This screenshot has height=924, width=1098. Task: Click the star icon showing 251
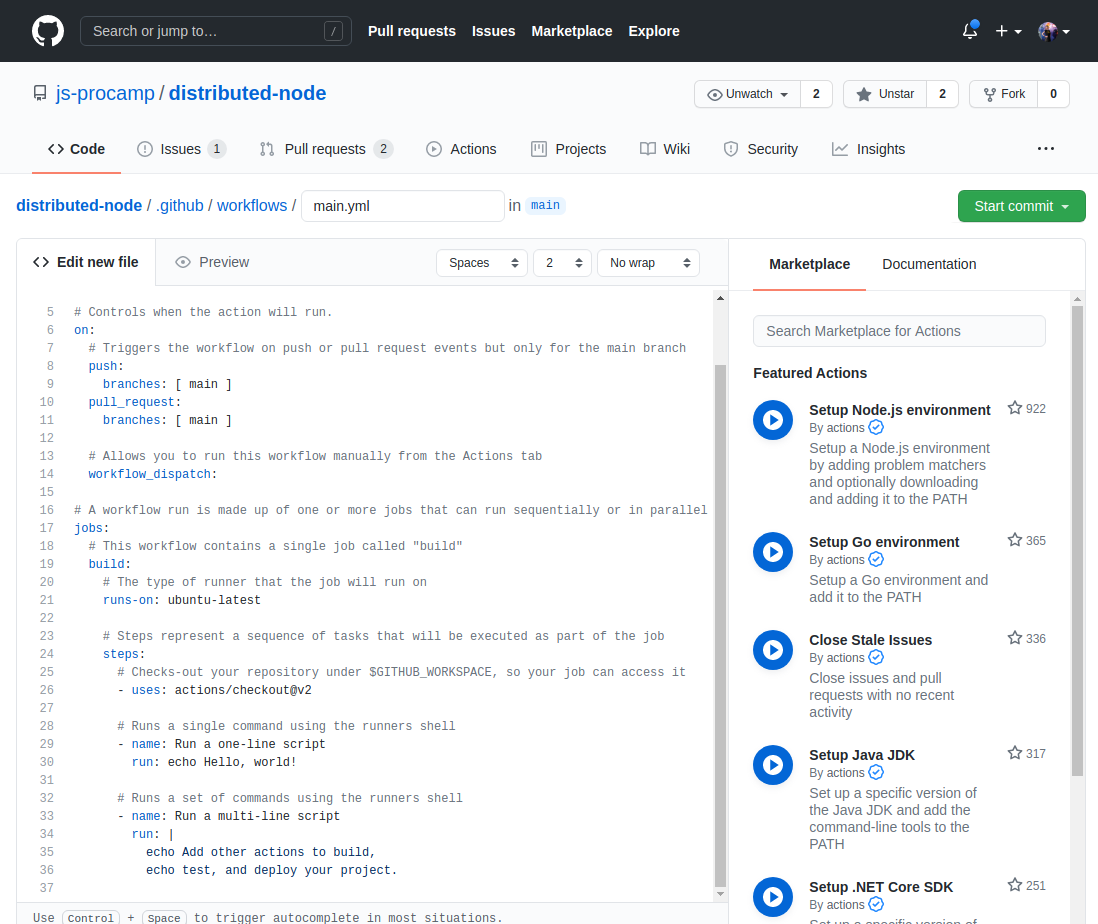[x=1015, y=886]
